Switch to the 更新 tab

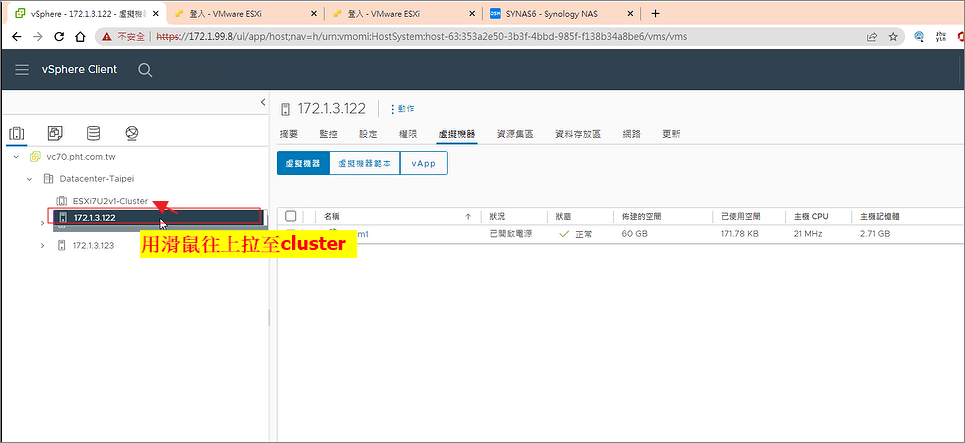pyautogui.click(x=671, y=134)
